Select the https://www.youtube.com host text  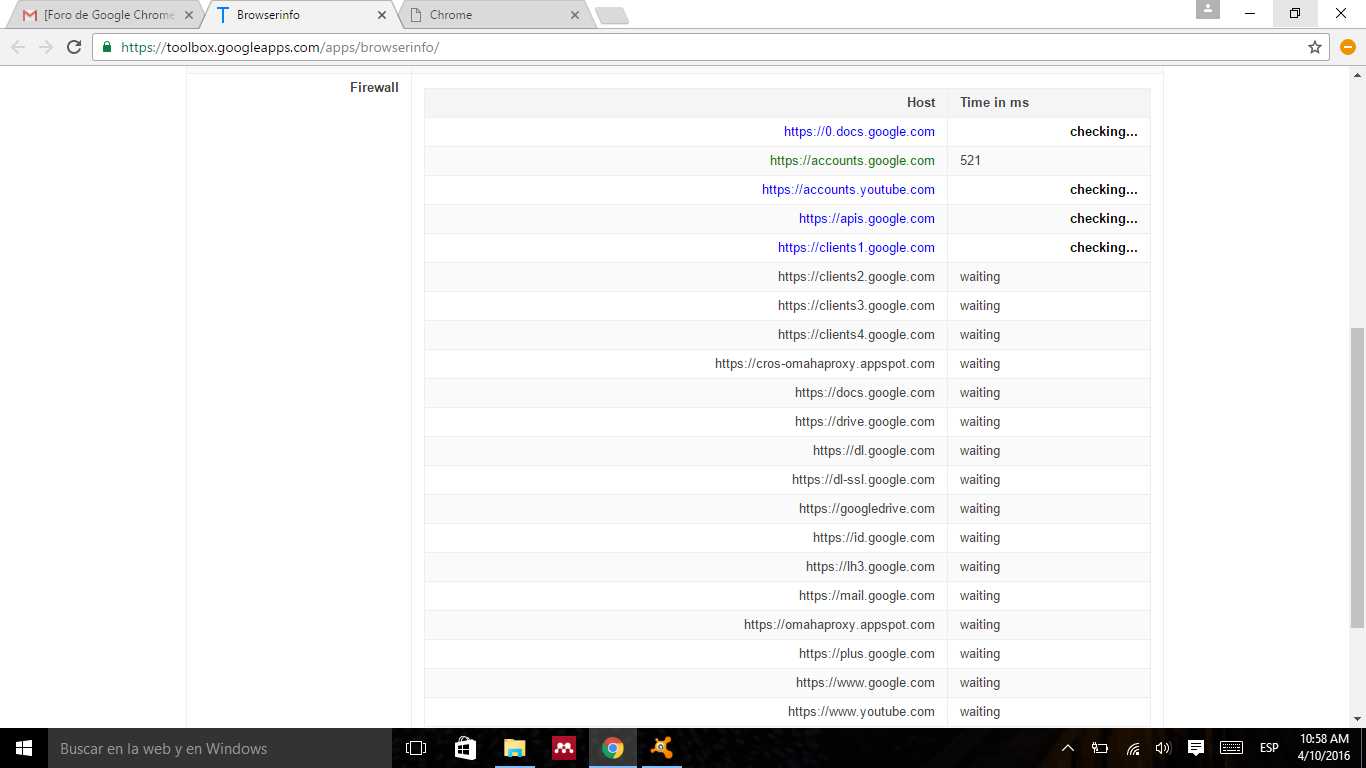(x=861, y=712)
